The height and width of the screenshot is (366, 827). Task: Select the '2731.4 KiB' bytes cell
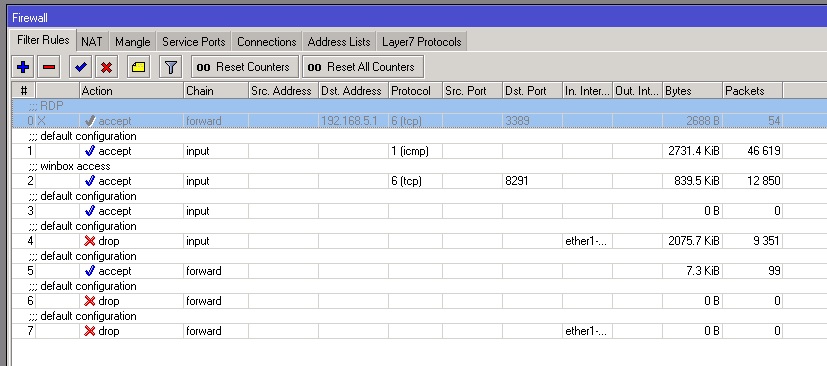tap(693, 151)
